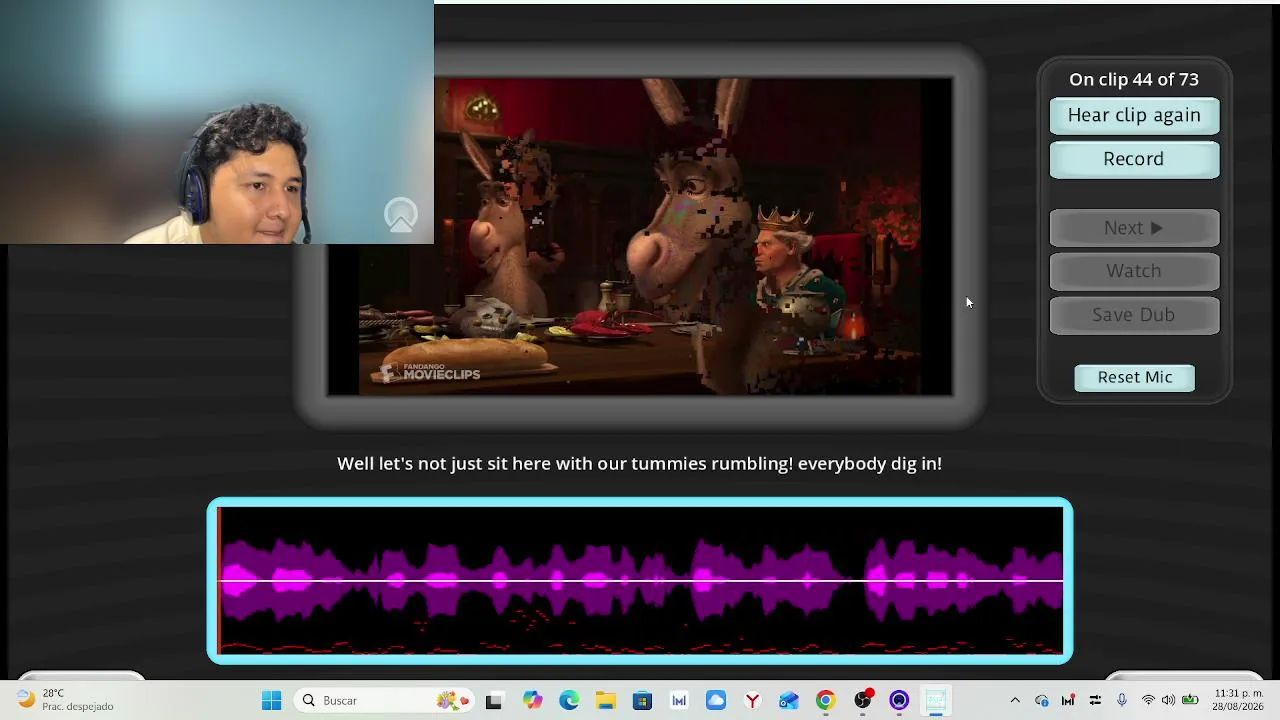The height and width of the screenshot is (720, 1280).
Task: Open the Windows Start menu
Action: point(271,701)
